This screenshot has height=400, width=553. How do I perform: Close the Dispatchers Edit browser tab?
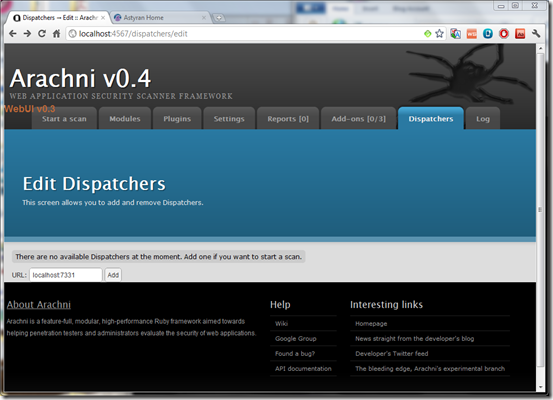click(103, 18)
